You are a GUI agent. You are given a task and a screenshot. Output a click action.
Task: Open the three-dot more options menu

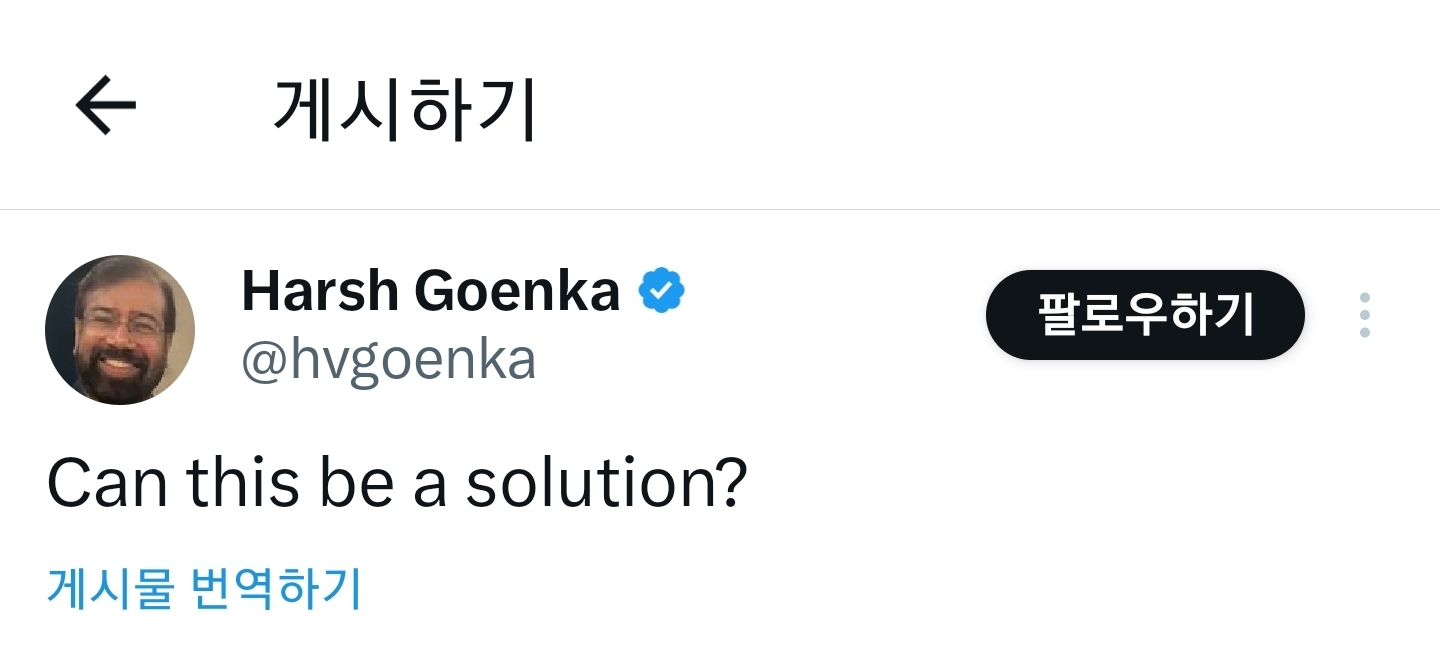pyautogui.click(x=1365, y=315)
